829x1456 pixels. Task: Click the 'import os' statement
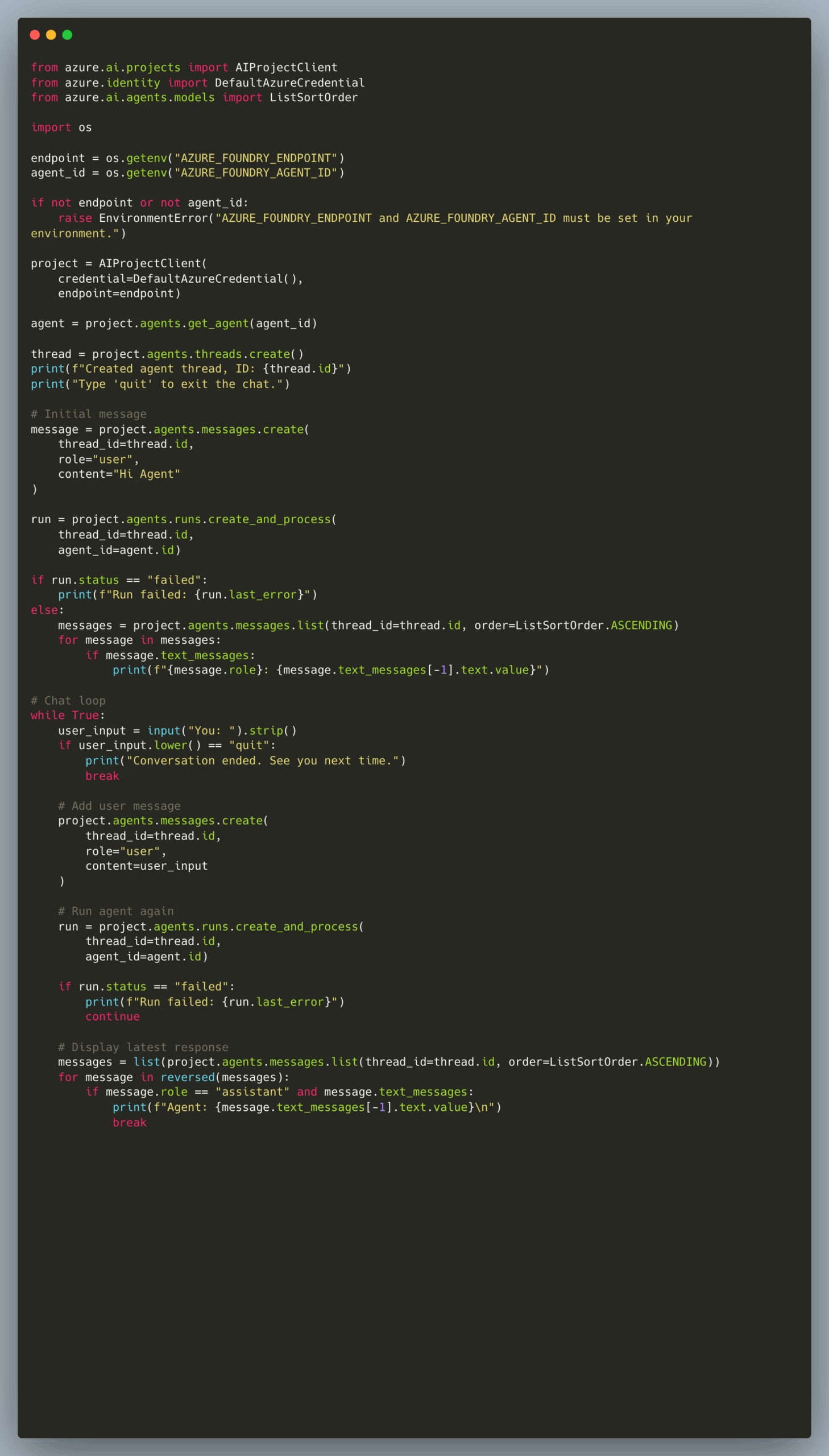[61, 127]
